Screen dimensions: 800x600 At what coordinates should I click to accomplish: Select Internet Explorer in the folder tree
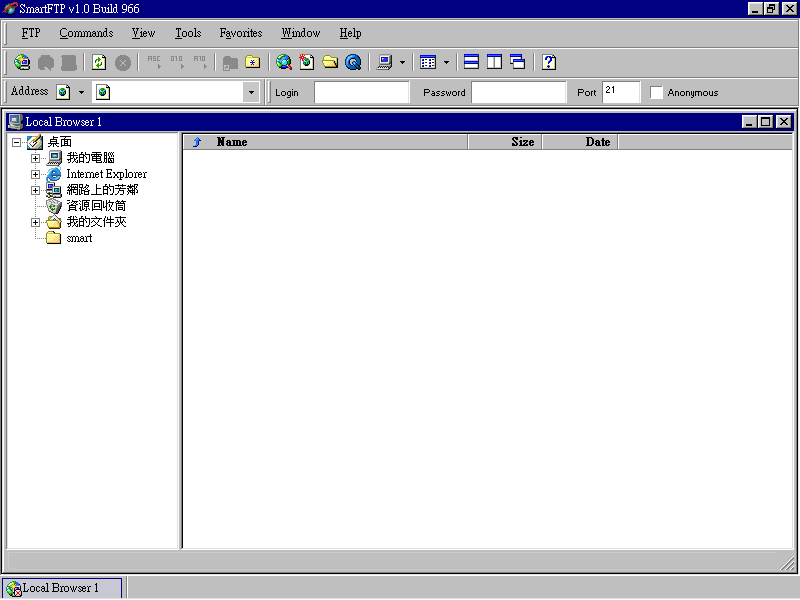pyautogui.click(x=107, y=174)
